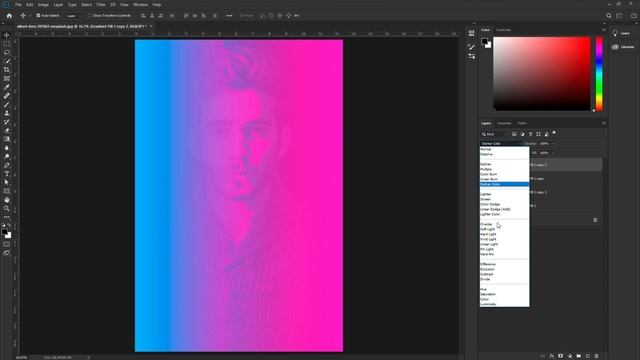Viewport: 640px width, 360px height.
Task: Select the Rectangular Marquee tool
Action: [7, 44]
